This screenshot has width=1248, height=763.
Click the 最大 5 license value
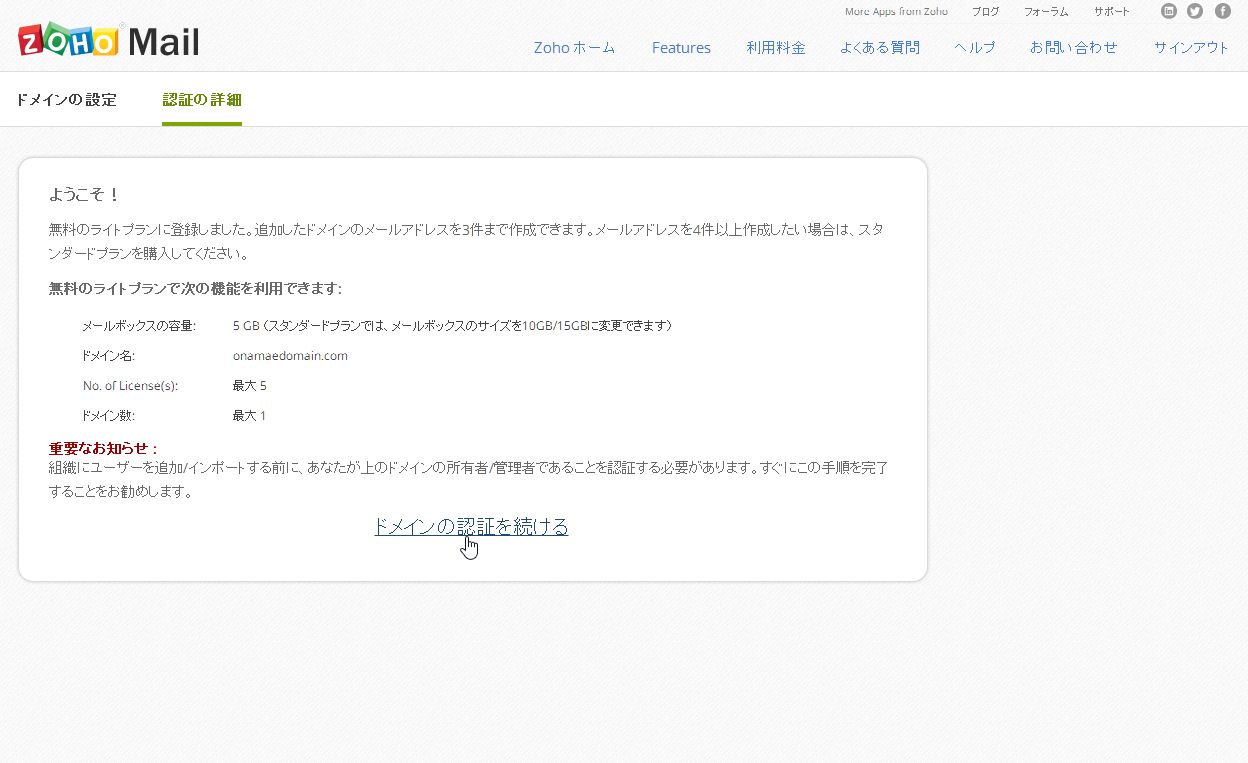[249, 386]
